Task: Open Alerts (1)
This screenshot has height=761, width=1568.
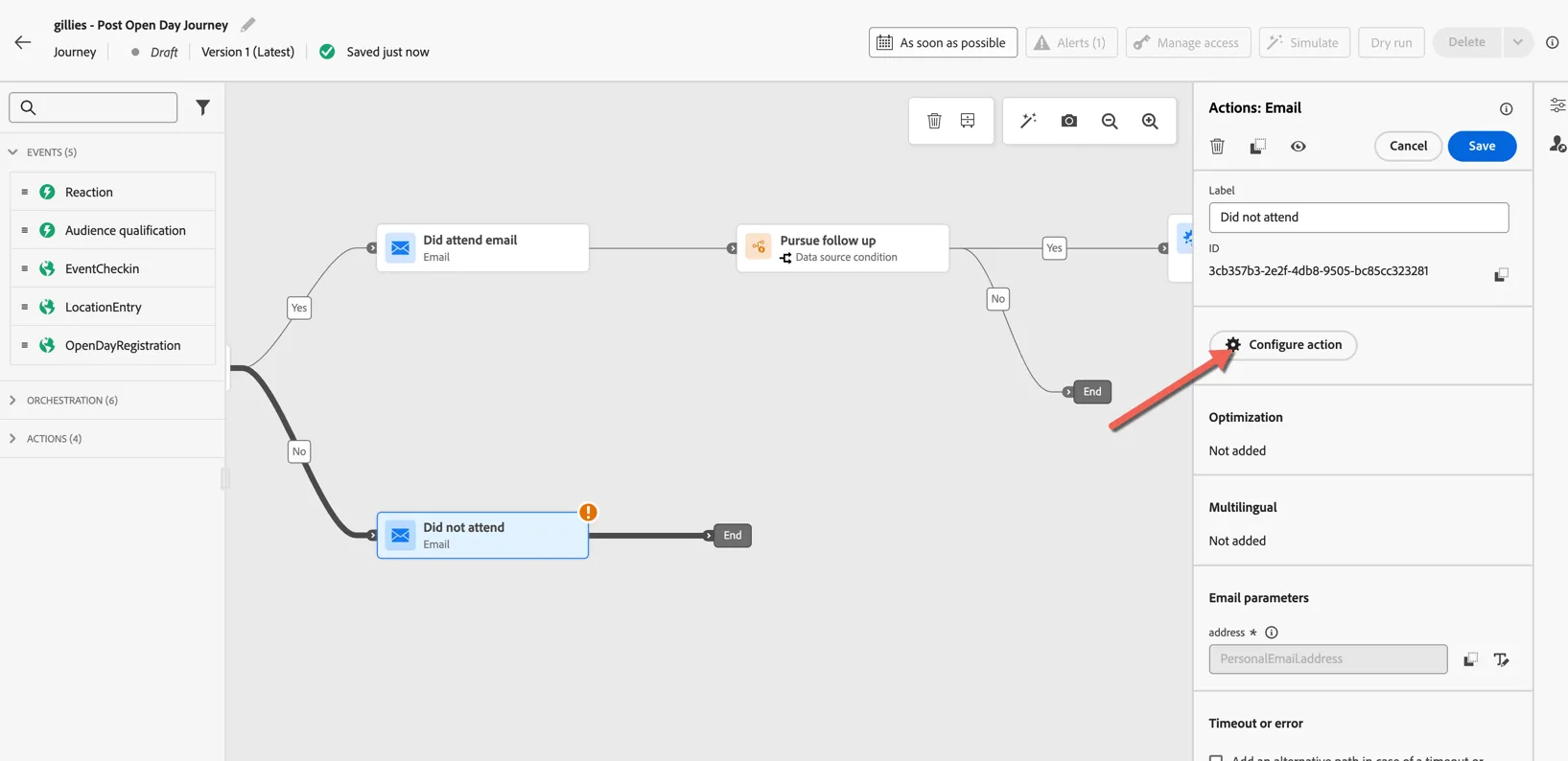Action: [1071, 42]
